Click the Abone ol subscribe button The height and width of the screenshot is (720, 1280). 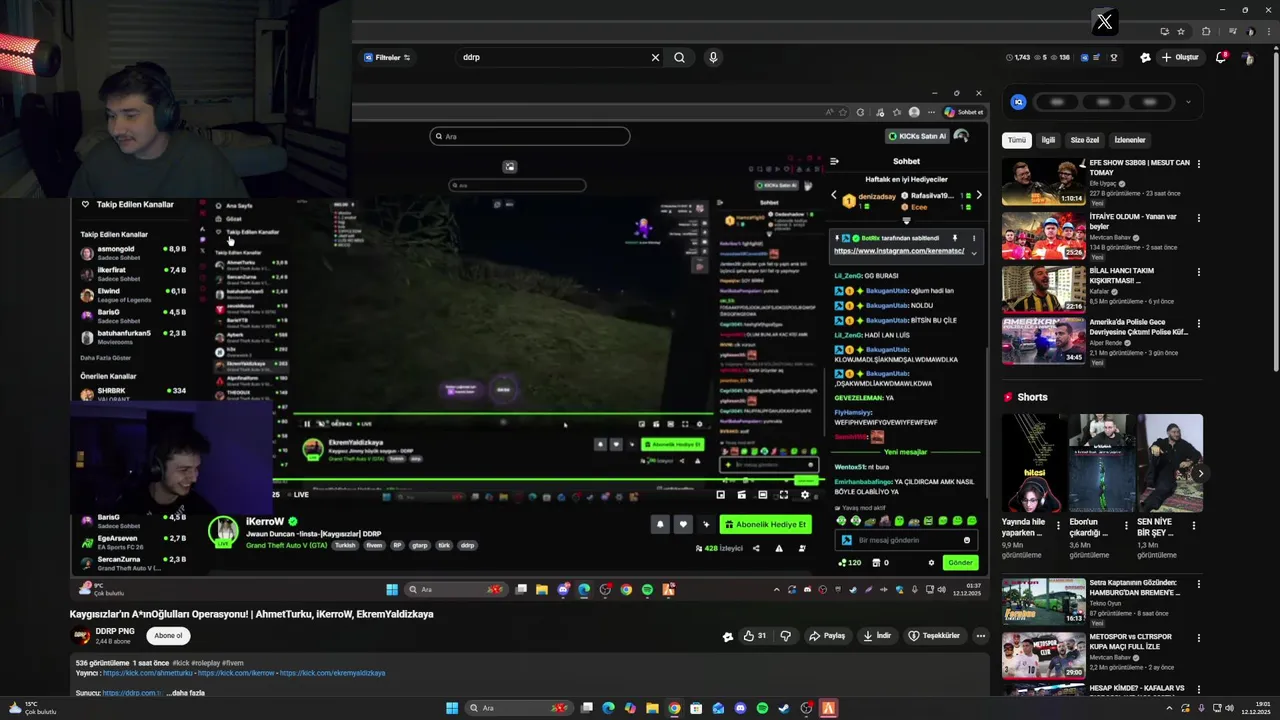pos(168,636)
